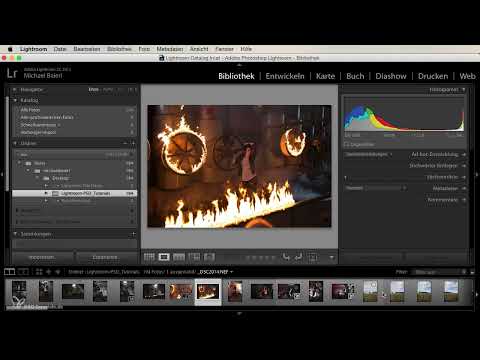The width and height of the screenshot is (480, 360).
Task: Expand the Stichwörter festlegen panel
Action: click(x=464, y=166)
